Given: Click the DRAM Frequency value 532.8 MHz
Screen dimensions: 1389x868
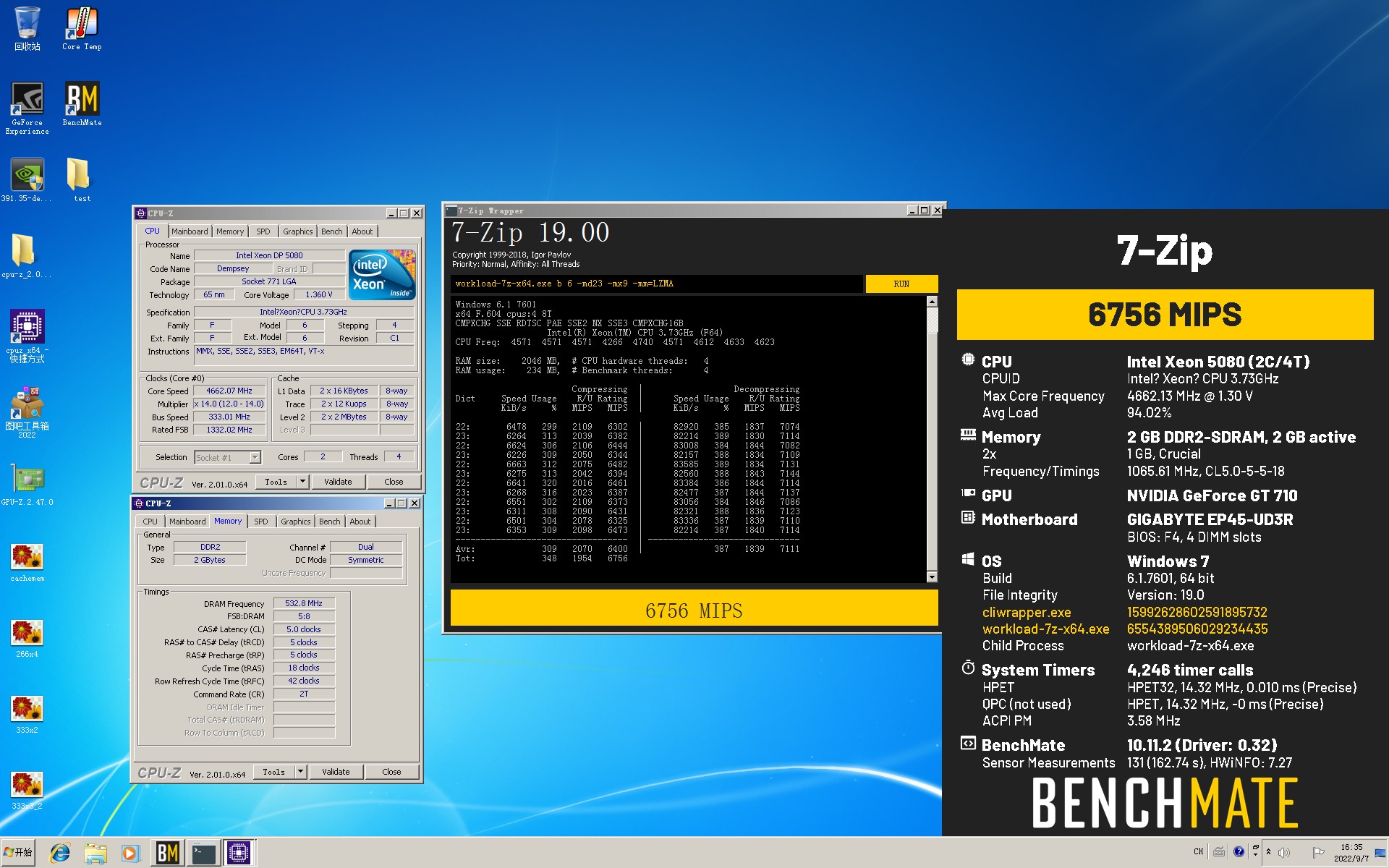Looking at the screenshot, I should [304, 603].
